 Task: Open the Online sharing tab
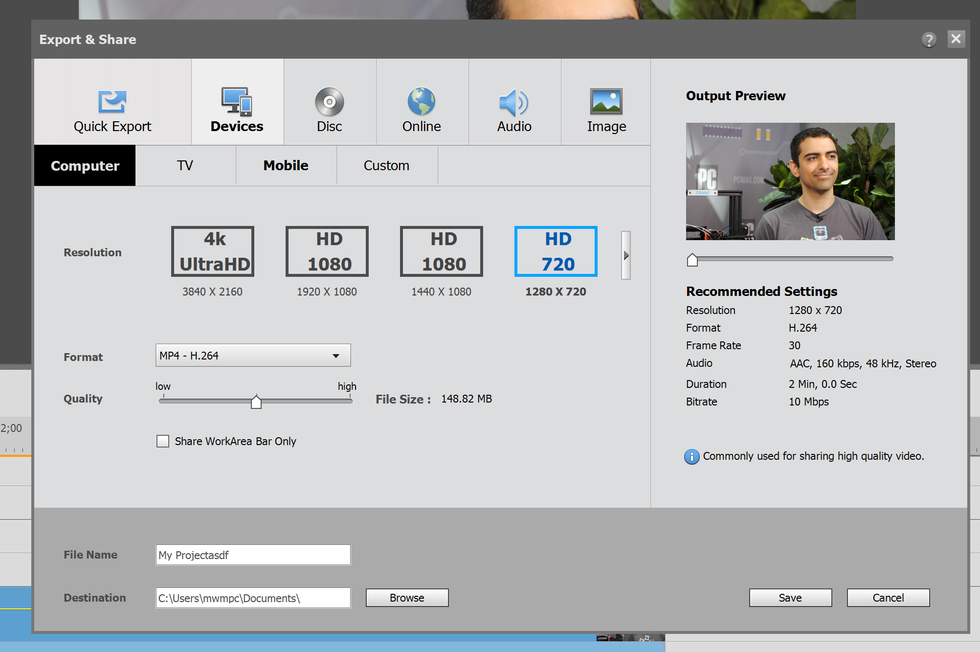point(422,103)
